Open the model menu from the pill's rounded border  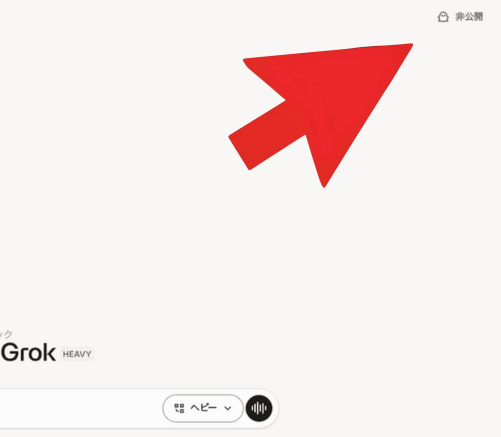click(x=203, y=408)
